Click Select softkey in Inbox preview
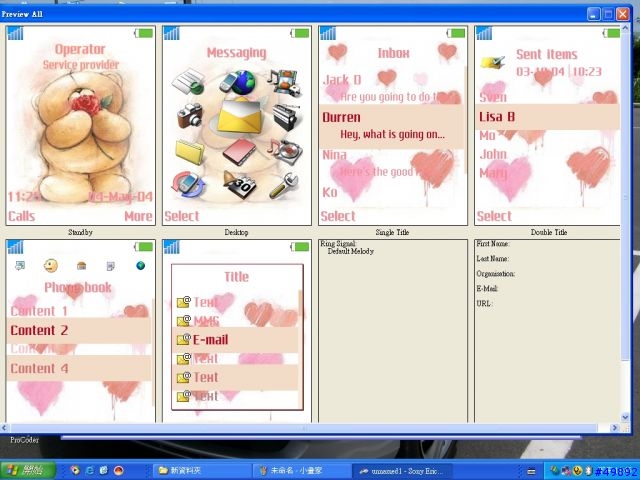The image size is (640, 480). 338,216
